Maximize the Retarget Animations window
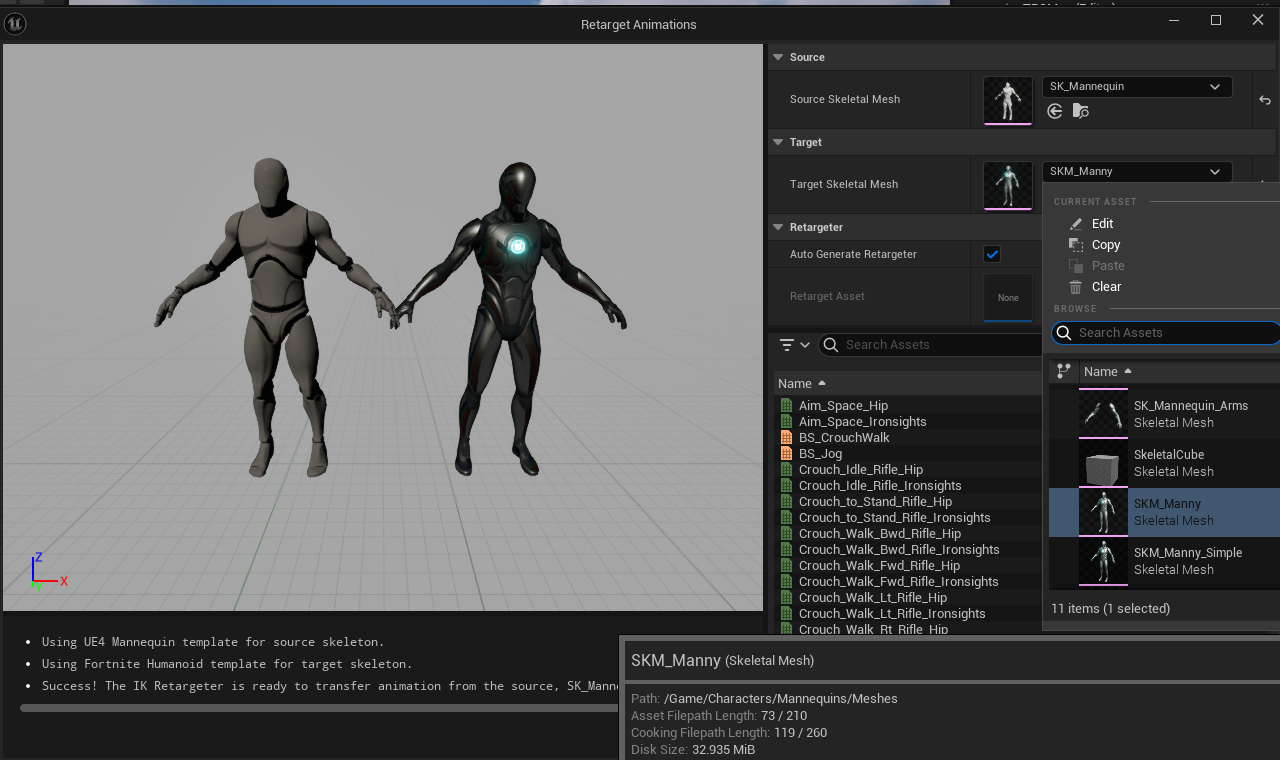Viewport: 1280px width, 760px height. pyautogui.click(x=1216, y=20)
